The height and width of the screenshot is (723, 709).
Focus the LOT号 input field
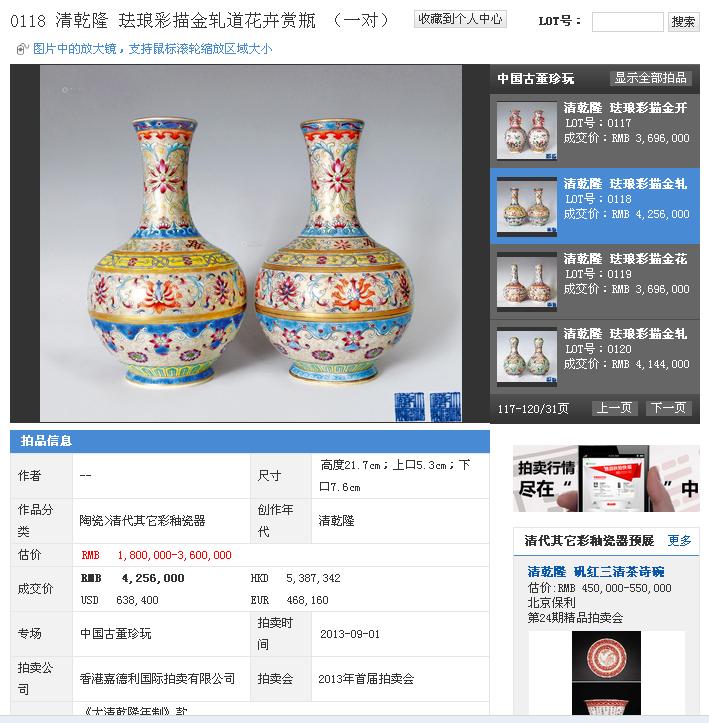pos(627,22)
